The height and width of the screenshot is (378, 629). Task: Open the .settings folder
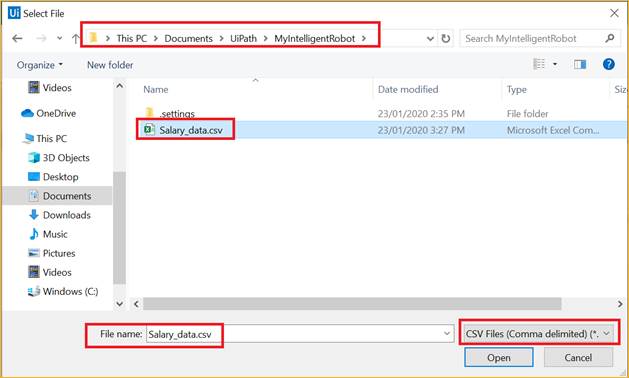177,114
